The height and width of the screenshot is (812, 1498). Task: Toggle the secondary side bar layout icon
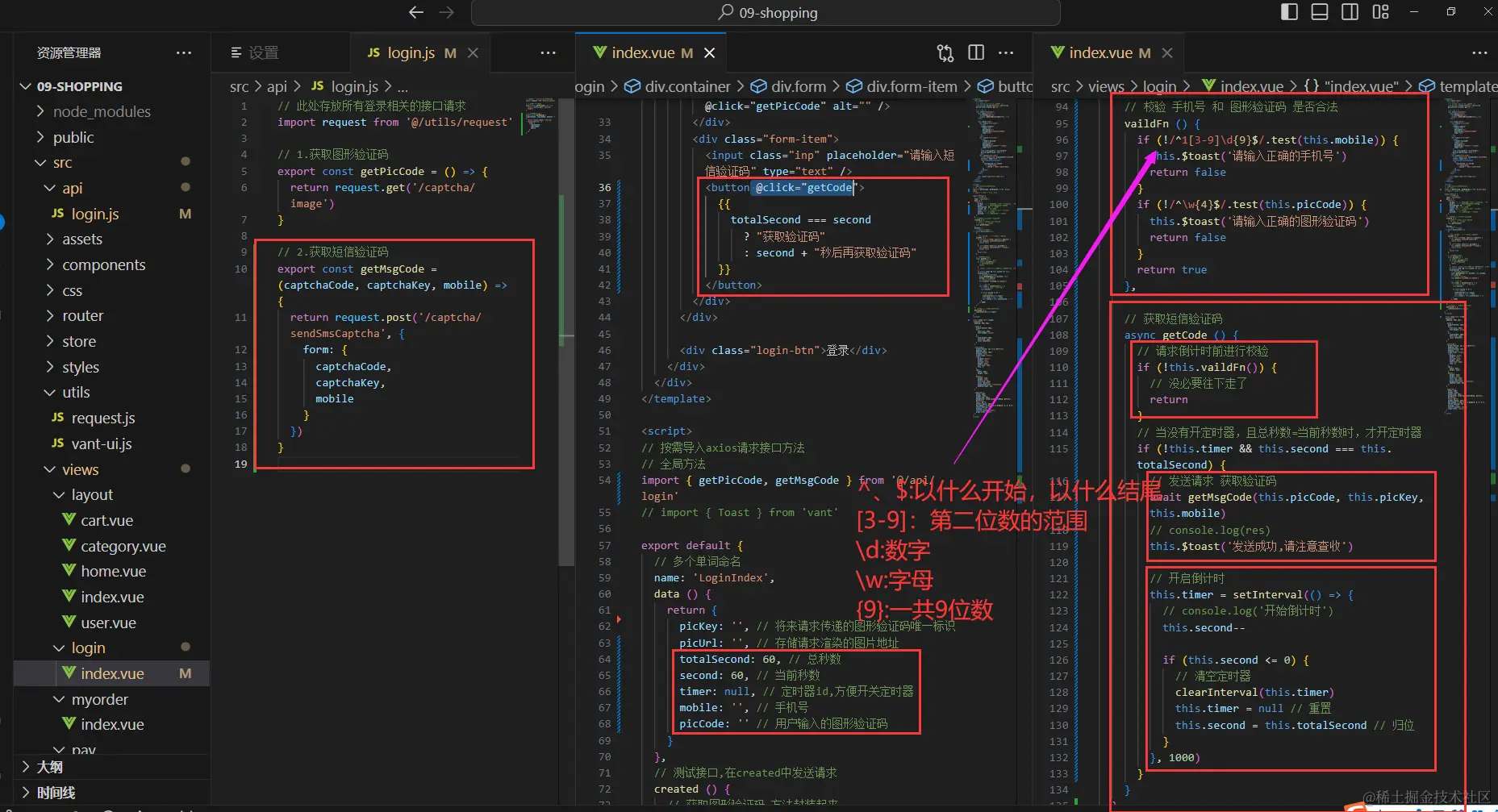tap(1350, 11)
